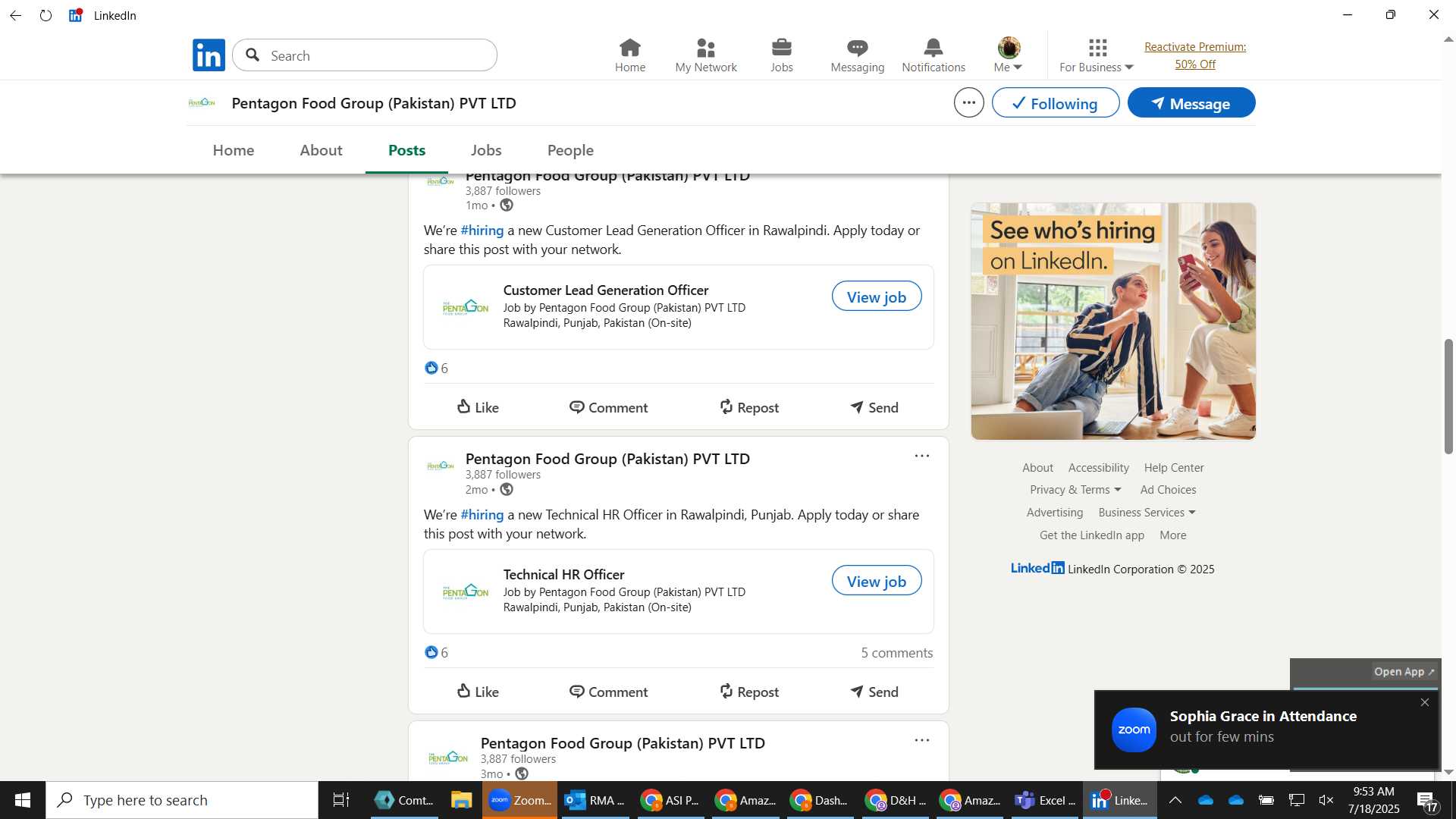The width and height of the screenshot is (1456, 819).
Task: Click the Reactivate Premium 50% Off link
Action: coord(1195,55)
